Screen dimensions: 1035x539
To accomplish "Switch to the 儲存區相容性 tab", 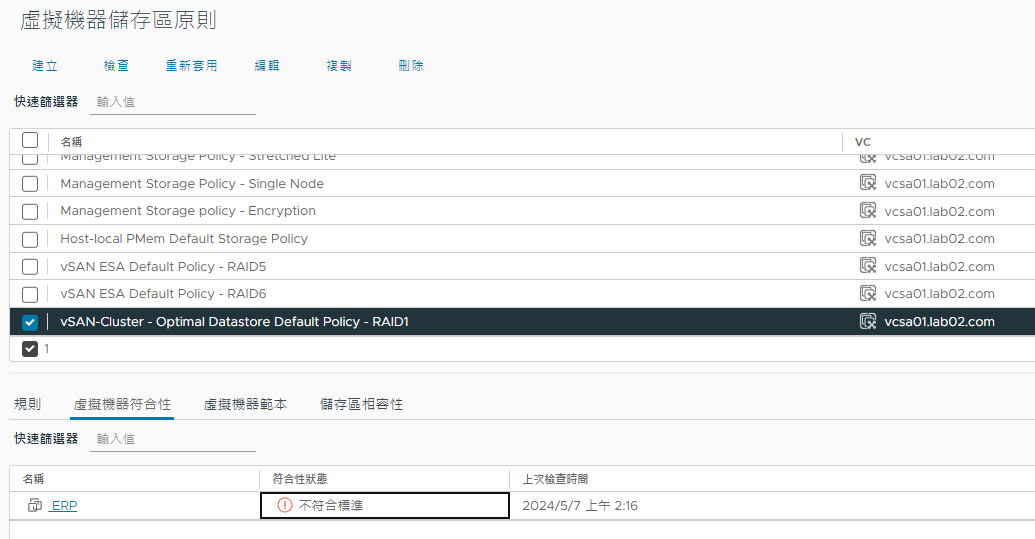I will tap(362, 404).
